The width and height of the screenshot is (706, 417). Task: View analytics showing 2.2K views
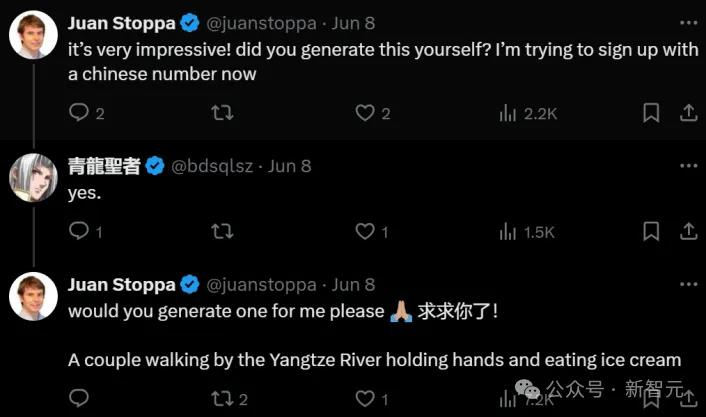(x=509, y=113)
